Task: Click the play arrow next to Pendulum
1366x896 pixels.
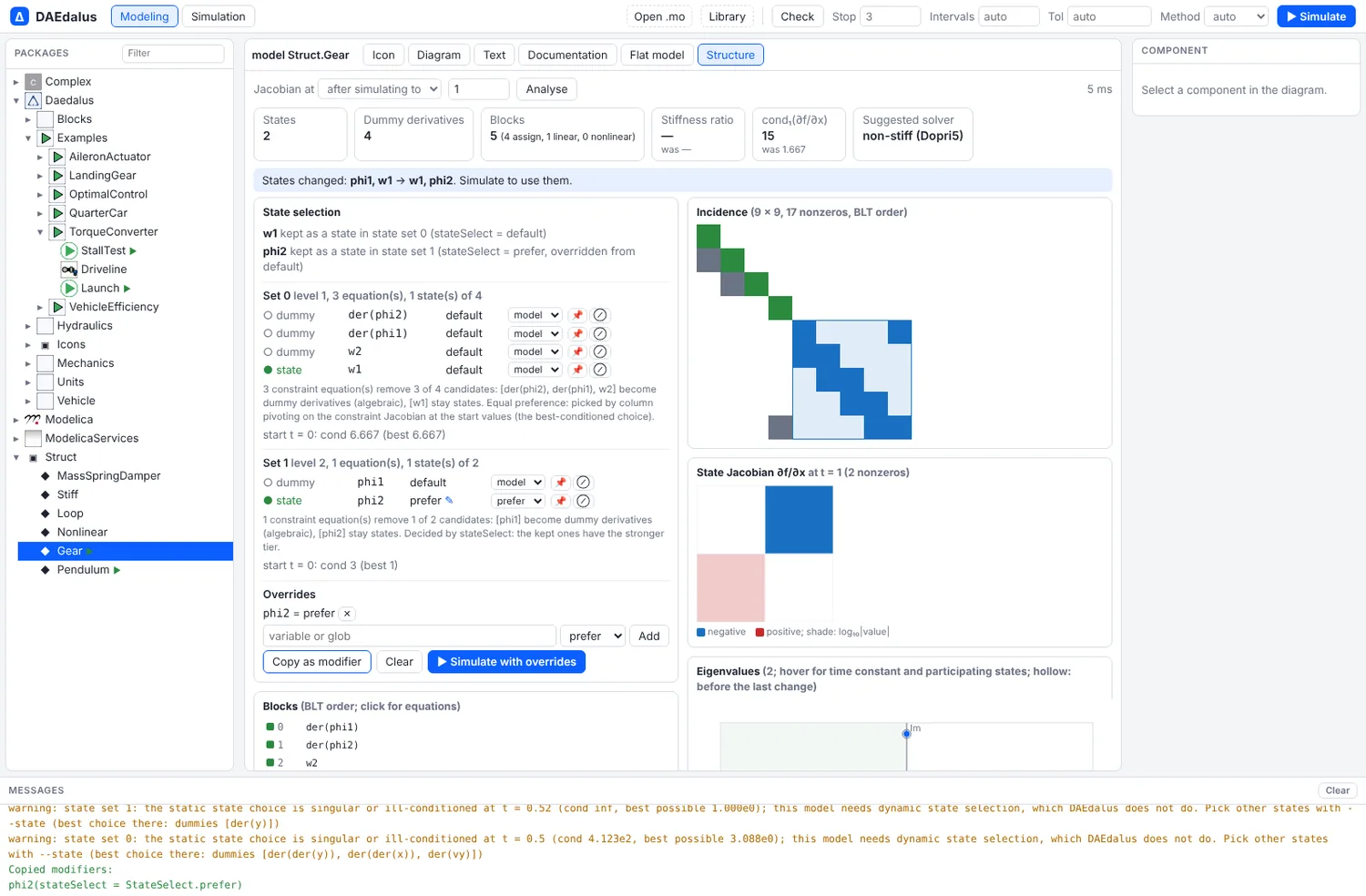Action: point(117,570)
